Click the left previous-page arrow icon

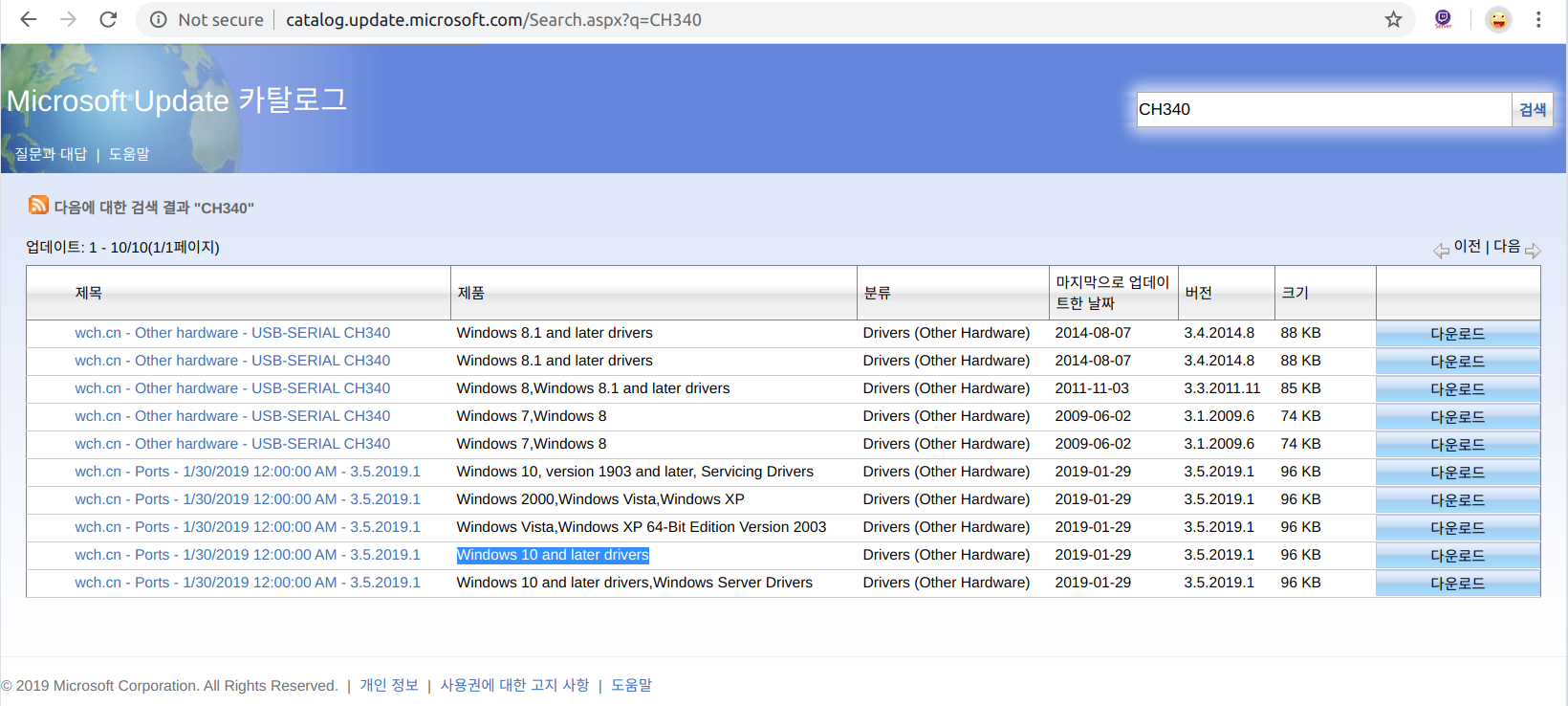tap(1441, 251)
